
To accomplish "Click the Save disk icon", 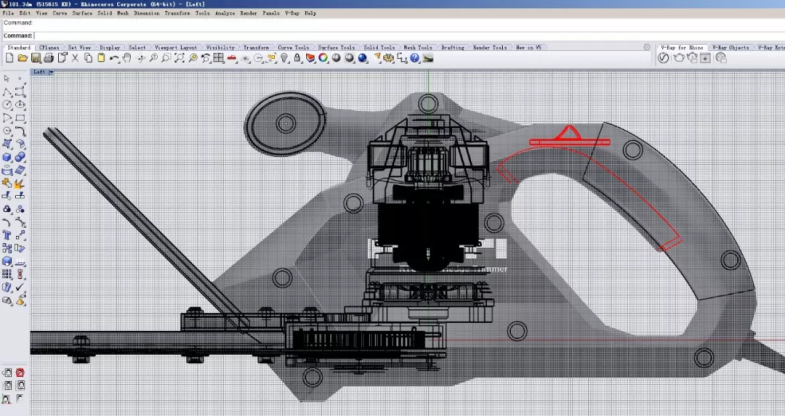I will (36, 59).
